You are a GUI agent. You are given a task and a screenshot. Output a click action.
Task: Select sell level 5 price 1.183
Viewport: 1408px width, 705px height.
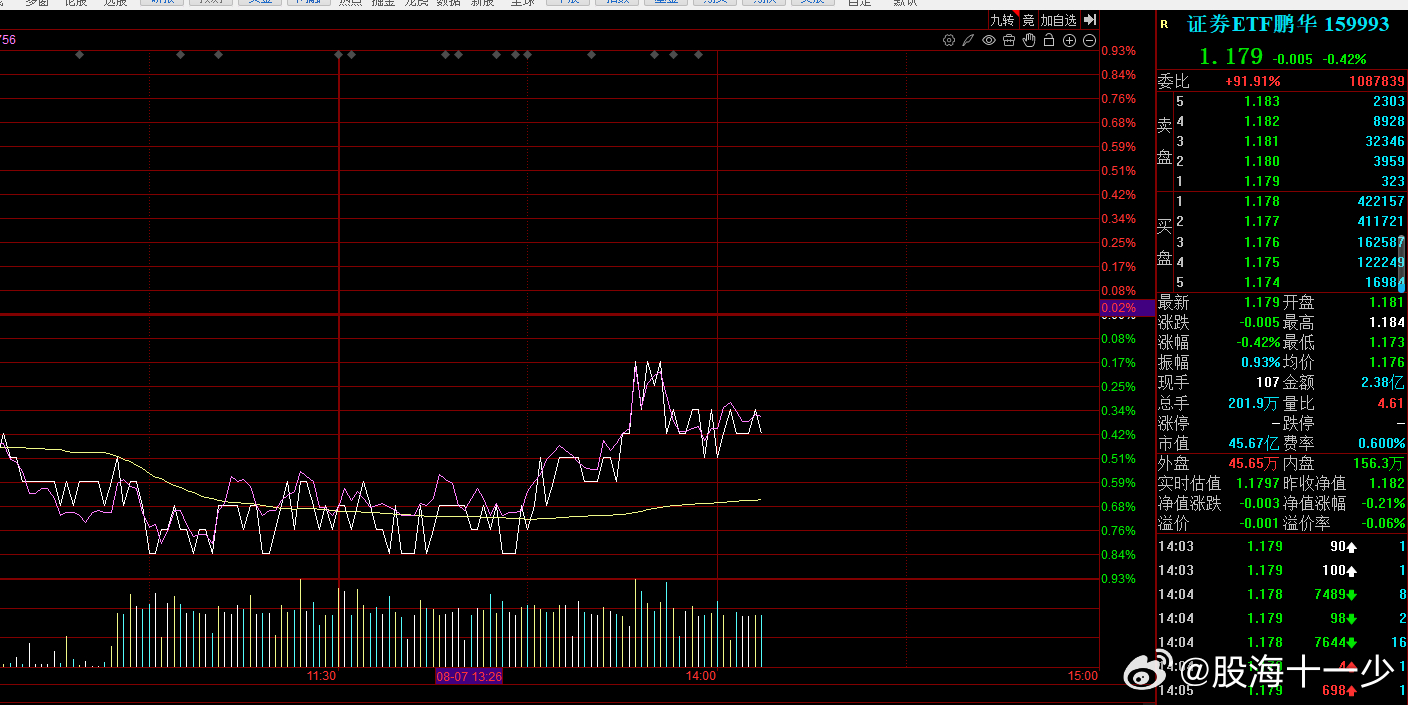(x=1262, y=101)
